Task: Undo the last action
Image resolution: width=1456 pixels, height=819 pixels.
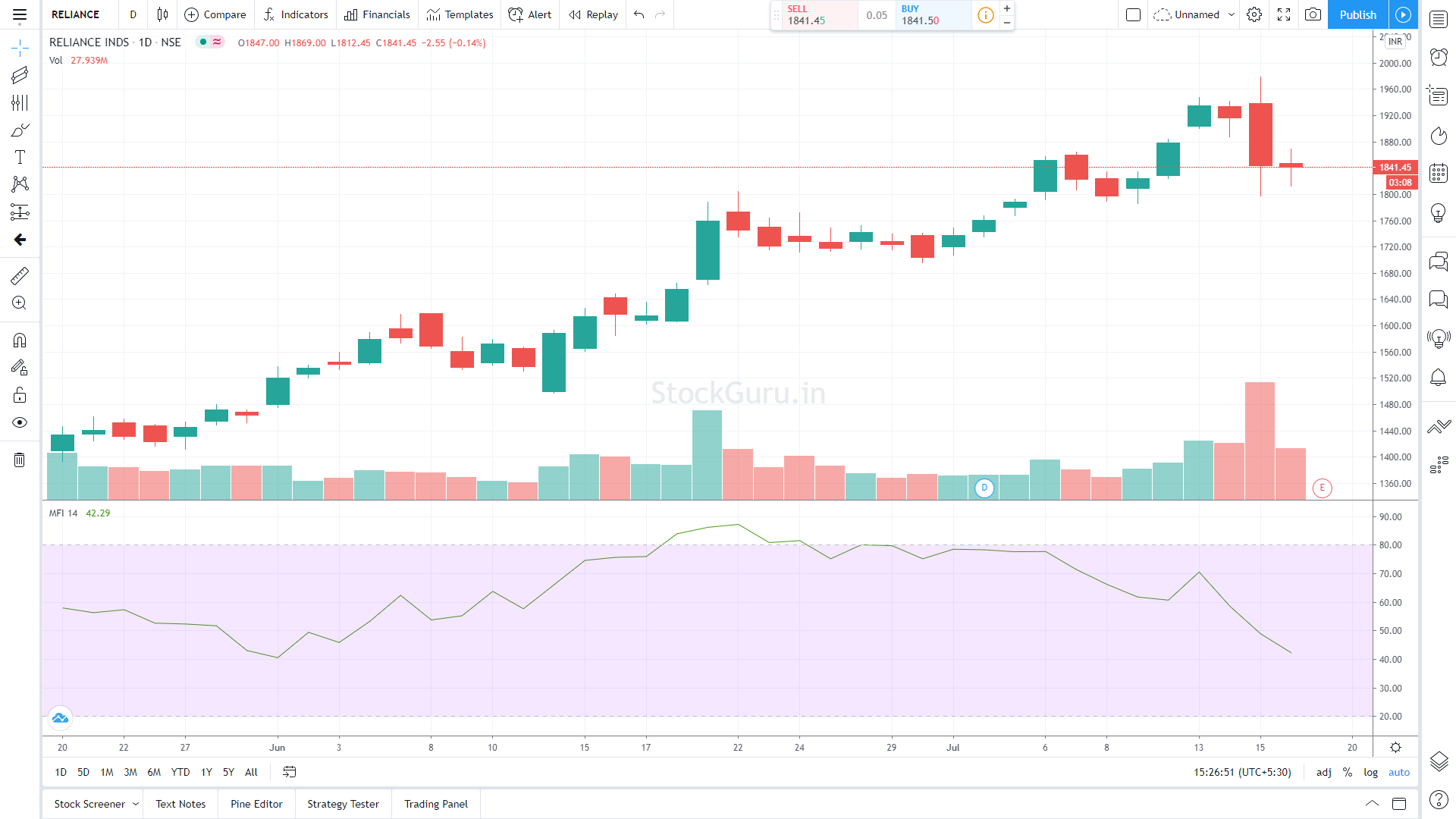Action: 639,14
